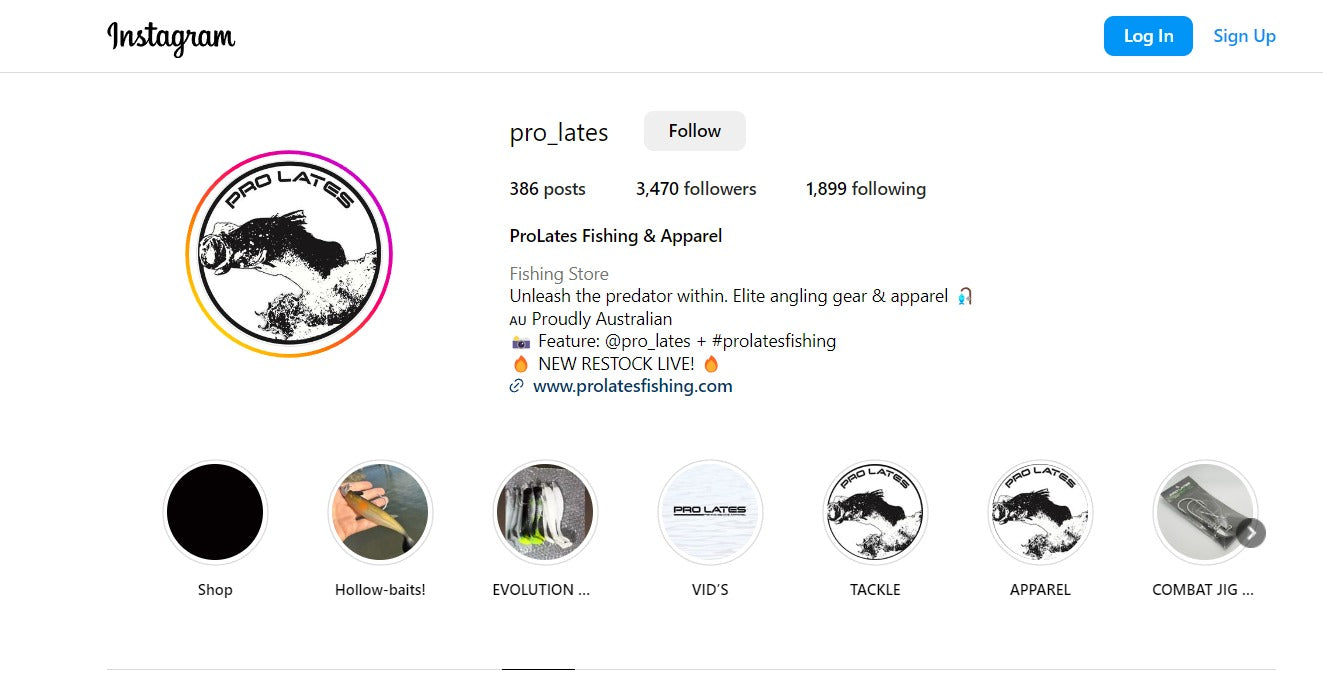
Task: Click the Log In button
Action: tap(1148, 36)
